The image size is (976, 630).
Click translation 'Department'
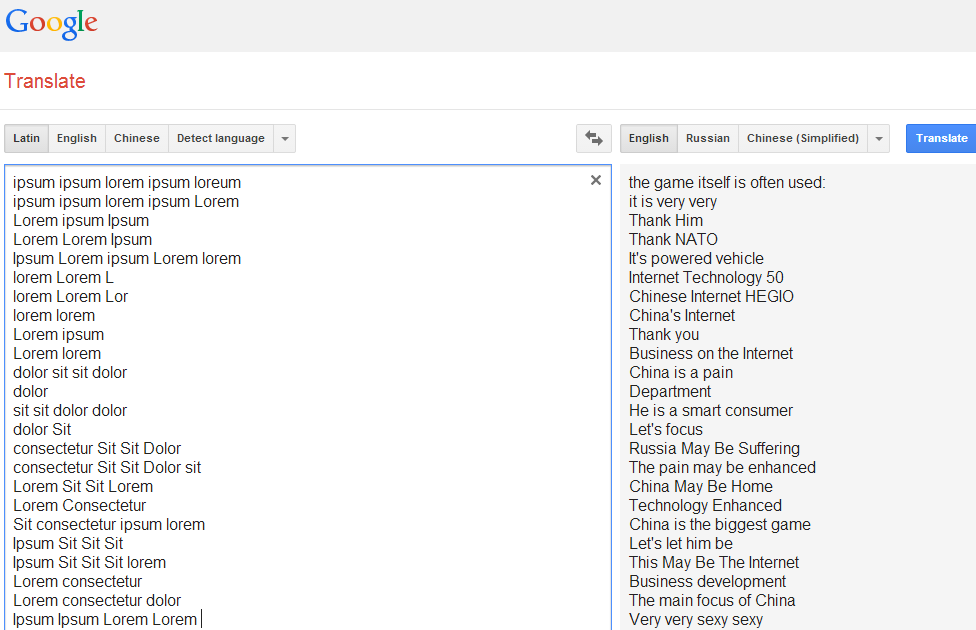point(670,392)
